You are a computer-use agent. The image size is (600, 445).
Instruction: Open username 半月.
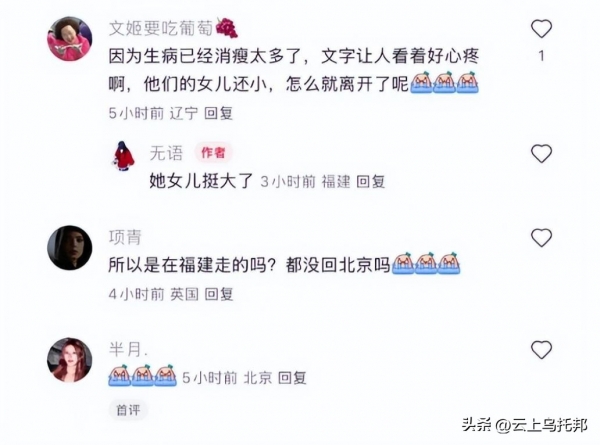[x=128, y=349]
